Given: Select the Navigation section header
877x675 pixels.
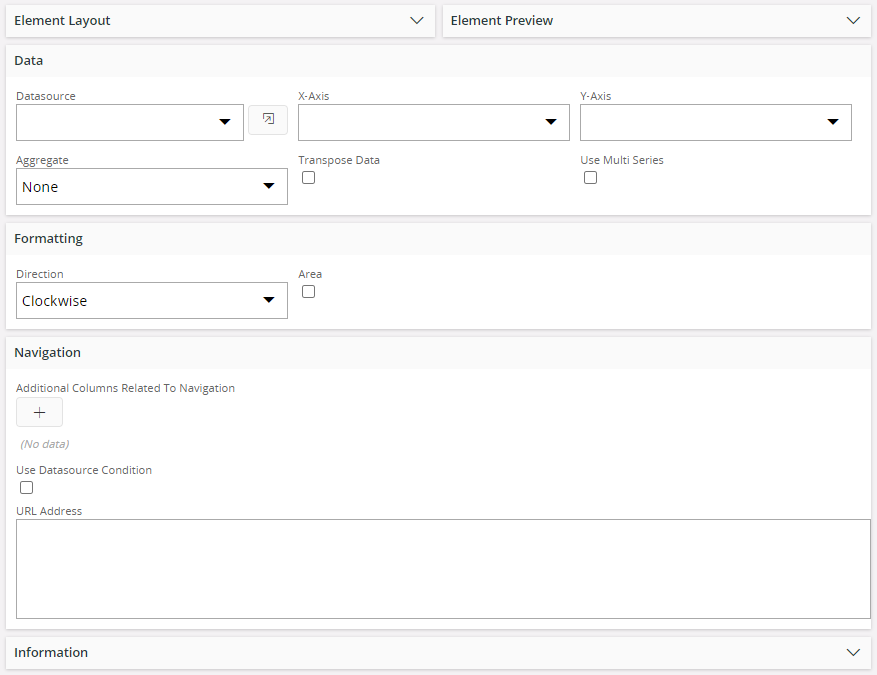Looking at the screenshot, I should [48, 352].
